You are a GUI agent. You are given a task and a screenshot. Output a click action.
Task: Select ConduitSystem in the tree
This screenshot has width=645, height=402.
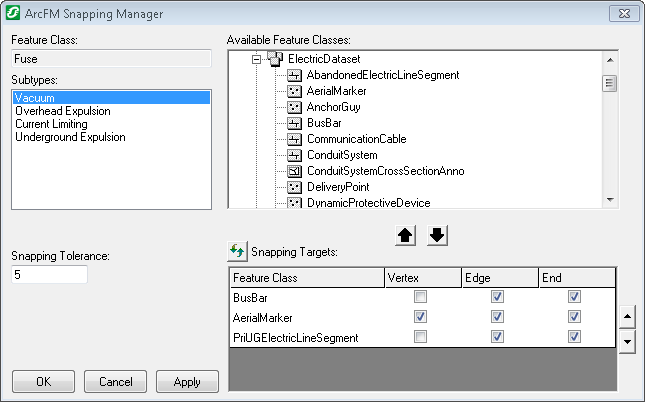coord(342,155)
